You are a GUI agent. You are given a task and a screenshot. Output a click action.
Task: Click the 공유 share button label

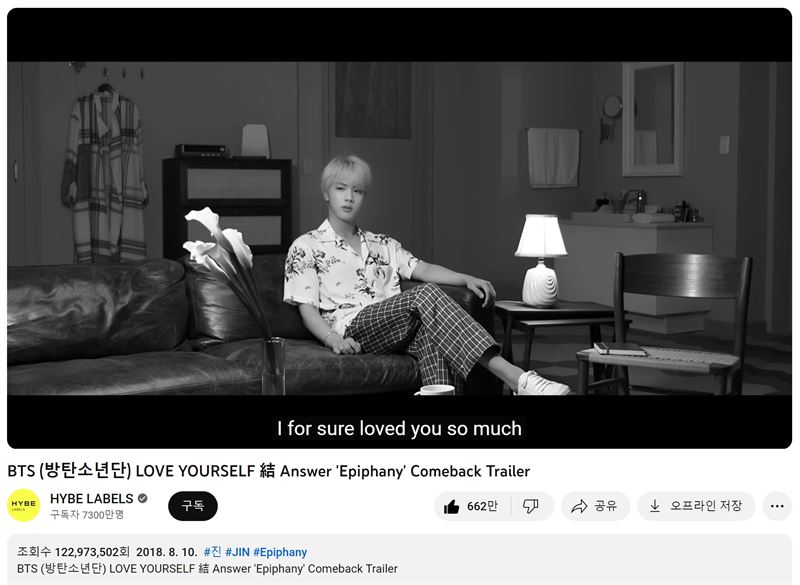point(606,506)
